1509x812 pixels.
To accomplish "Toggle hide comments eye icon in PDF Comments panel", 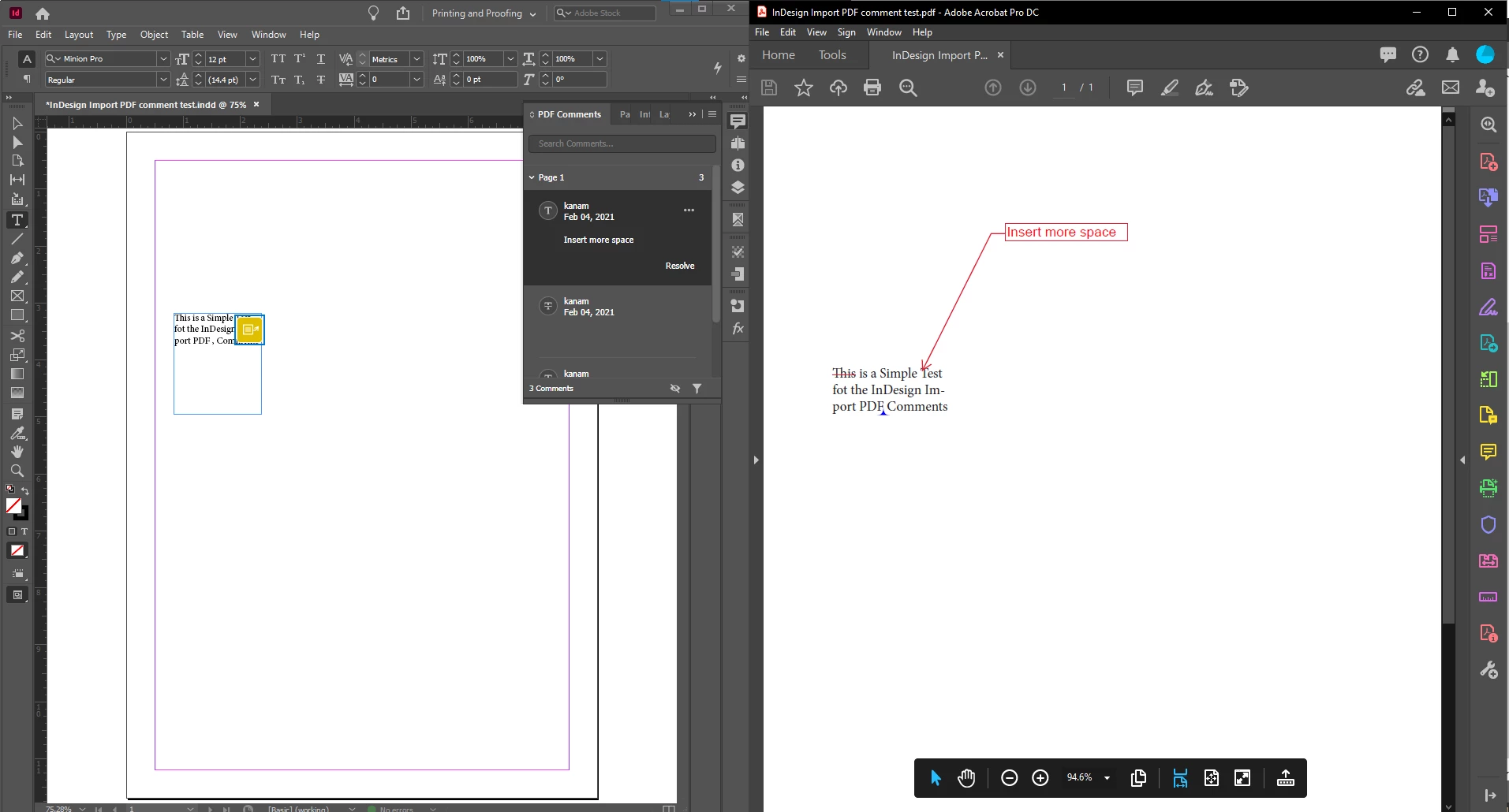I will point(675,388).
